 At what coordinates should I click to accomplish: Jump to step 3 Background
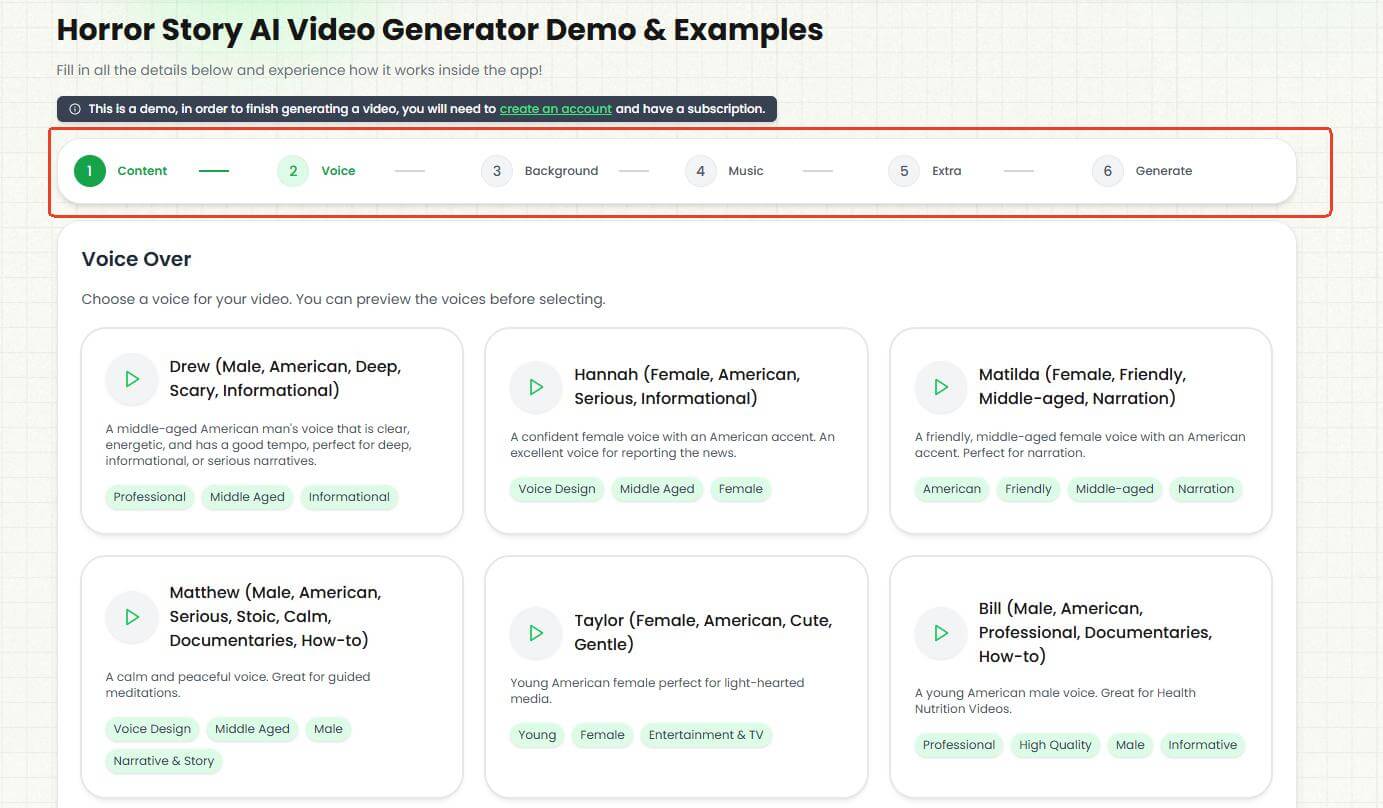coord(497,171)
